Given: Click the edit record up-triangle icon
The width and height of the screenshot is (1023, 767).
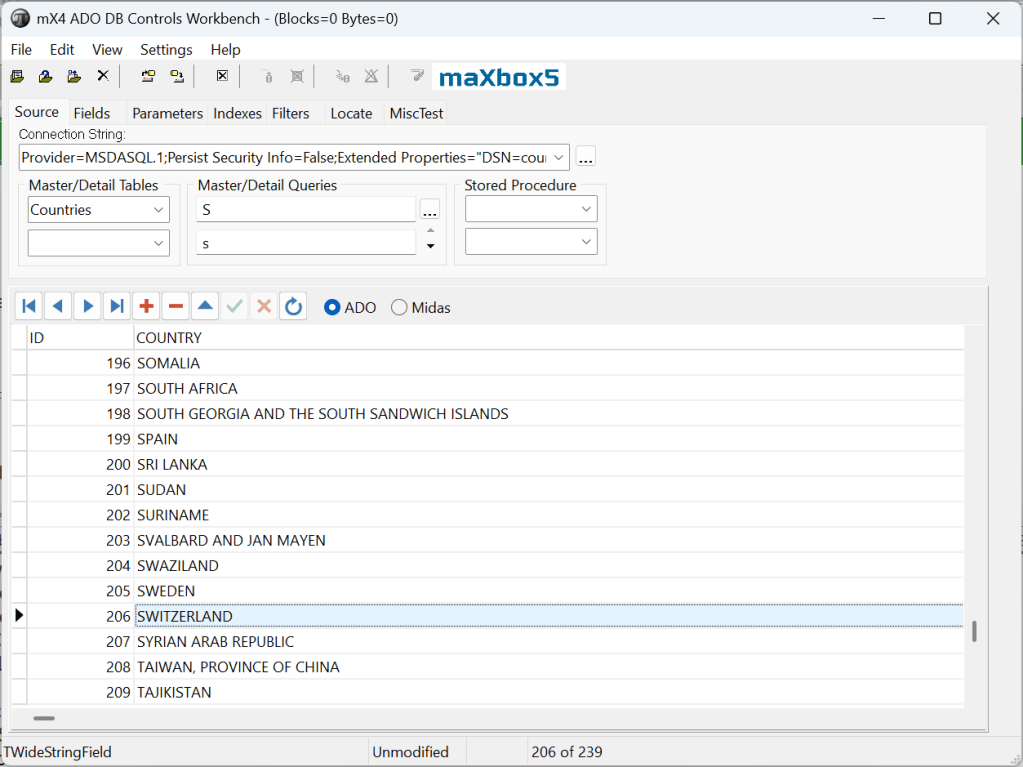Looking at the screenshot, I should pos(205,307).
